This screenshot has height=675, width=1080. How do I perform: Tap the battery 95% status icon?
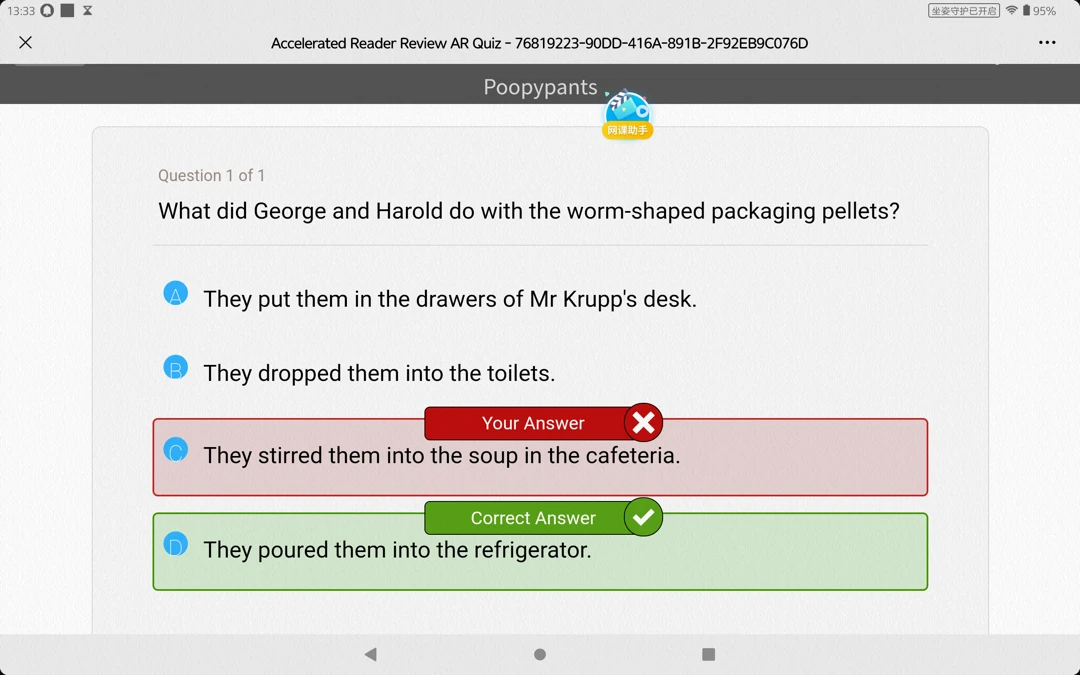click(1039, 10)
